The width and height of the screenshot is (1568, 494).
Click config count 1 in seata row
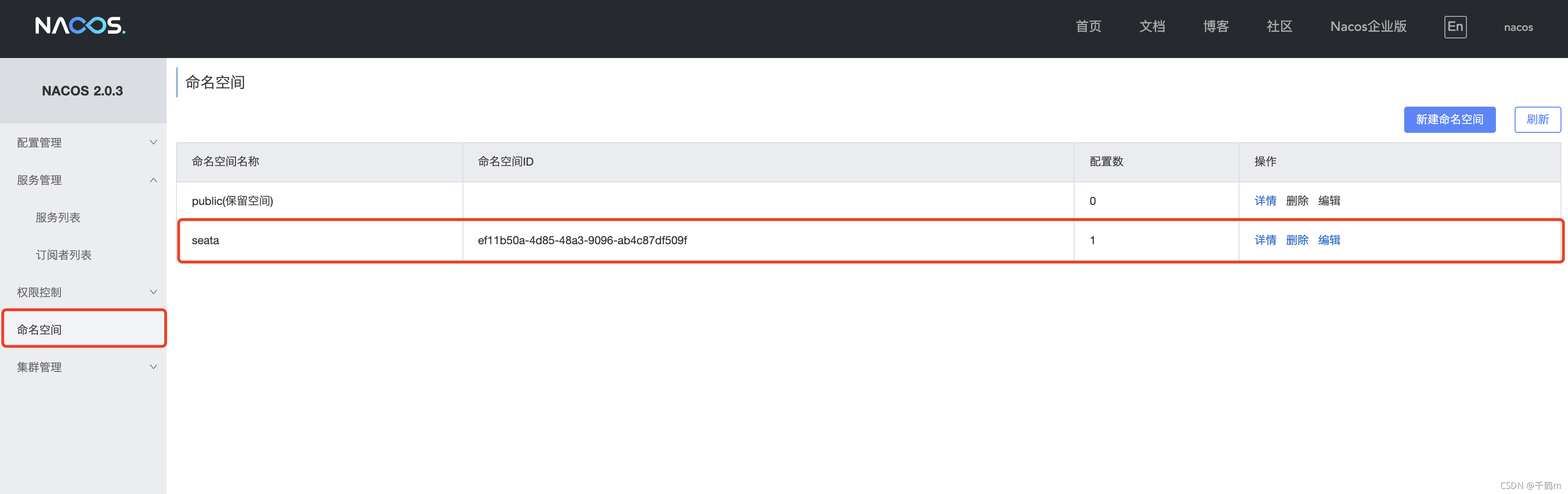(1092, 240)
